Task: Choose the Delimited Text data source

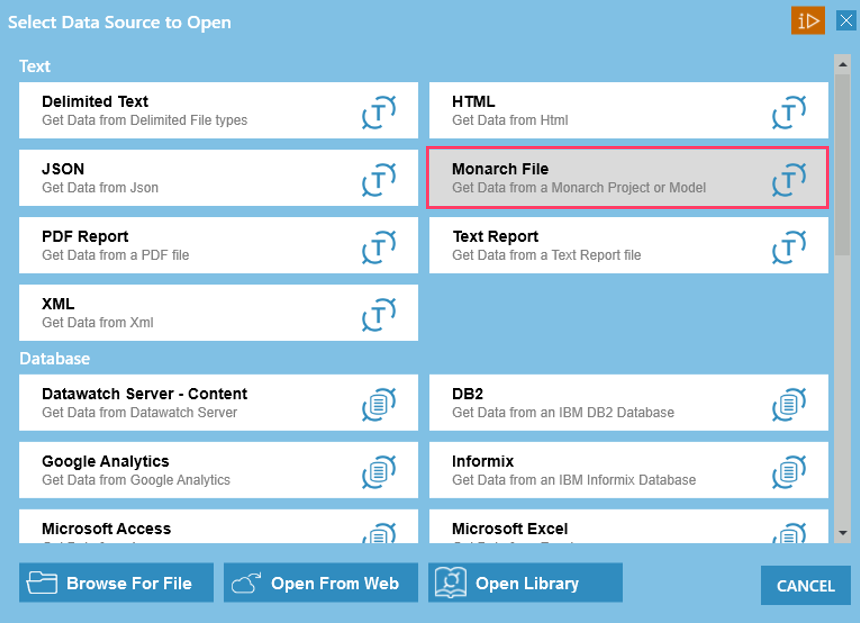Action: (x=218, y=110)
